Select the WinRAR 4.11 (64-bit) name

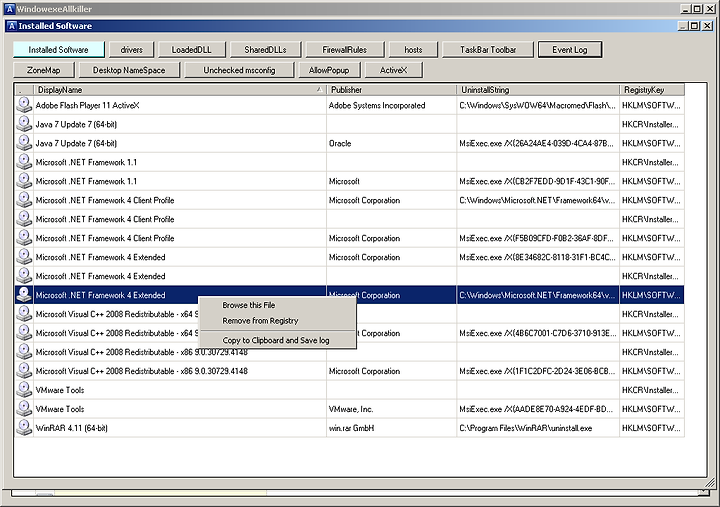point(72,428)
